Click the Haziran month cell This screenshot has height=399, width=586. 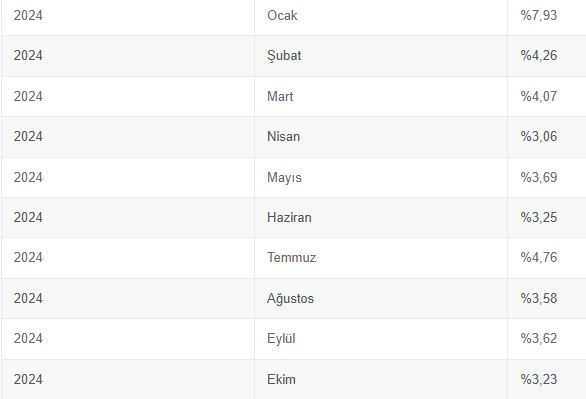coord(381,217)
